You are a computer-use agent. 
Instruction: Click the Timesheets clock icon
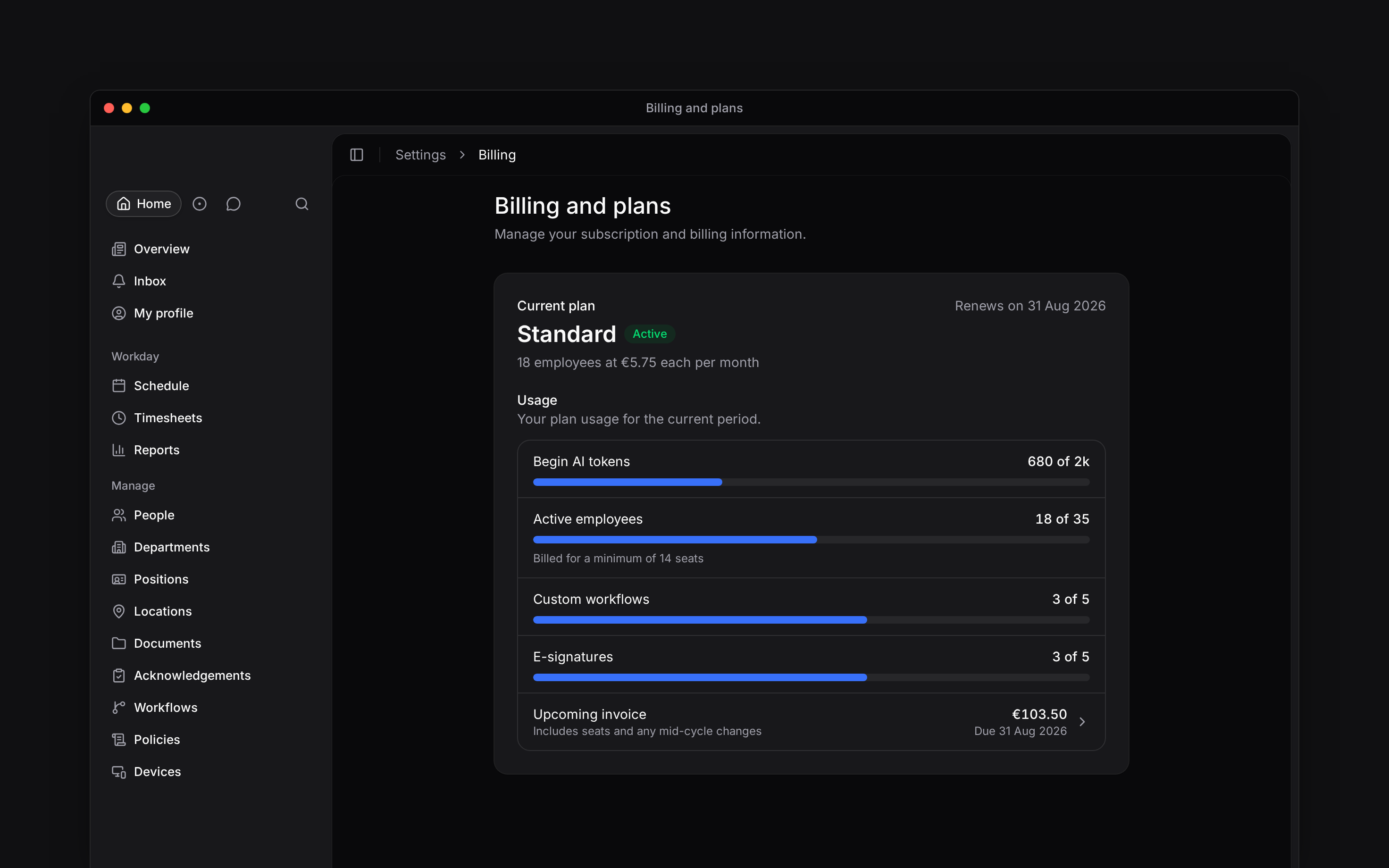coord(119,418)
